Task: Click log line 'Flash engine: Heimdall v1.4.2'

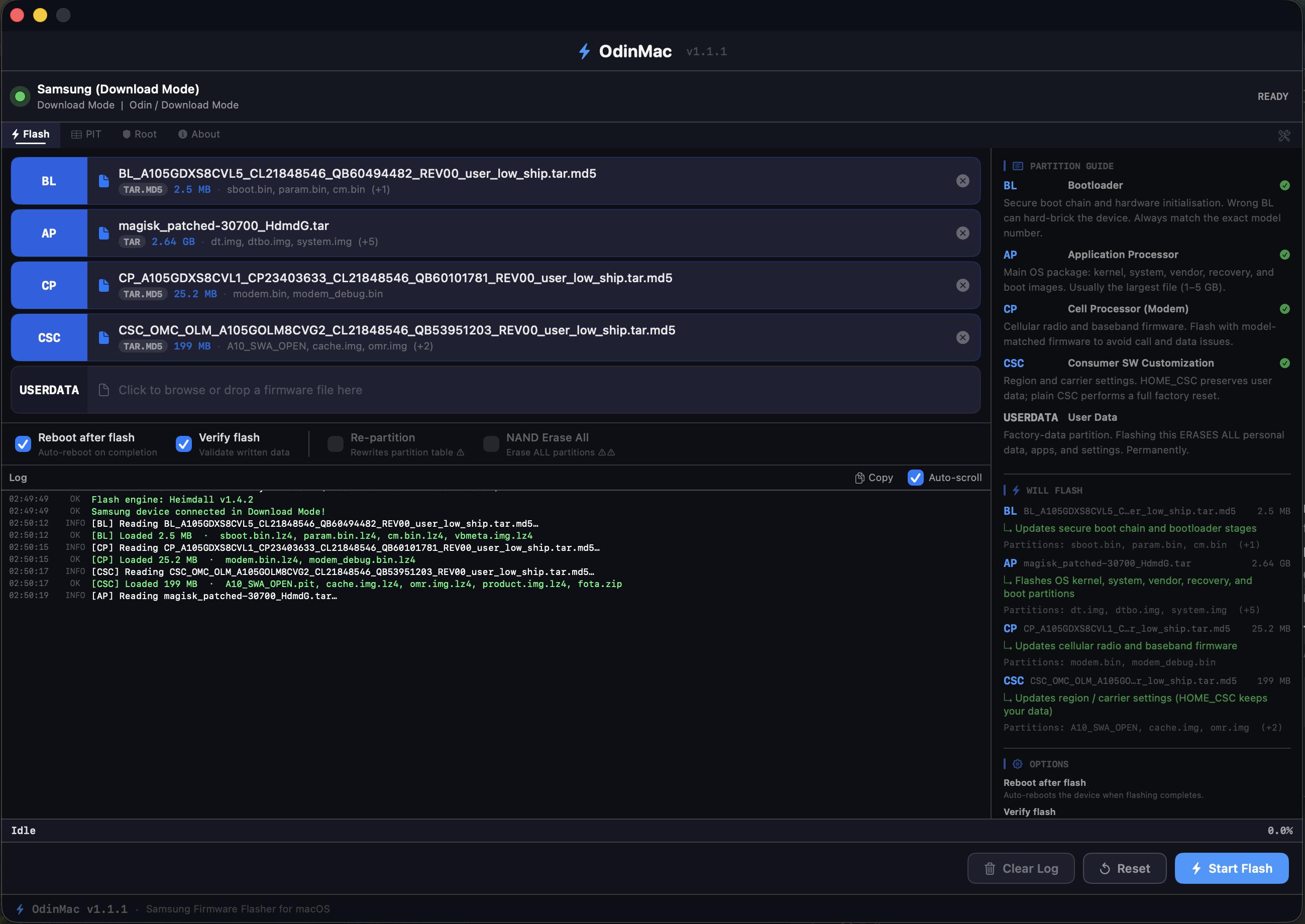Action: (172, 500)
